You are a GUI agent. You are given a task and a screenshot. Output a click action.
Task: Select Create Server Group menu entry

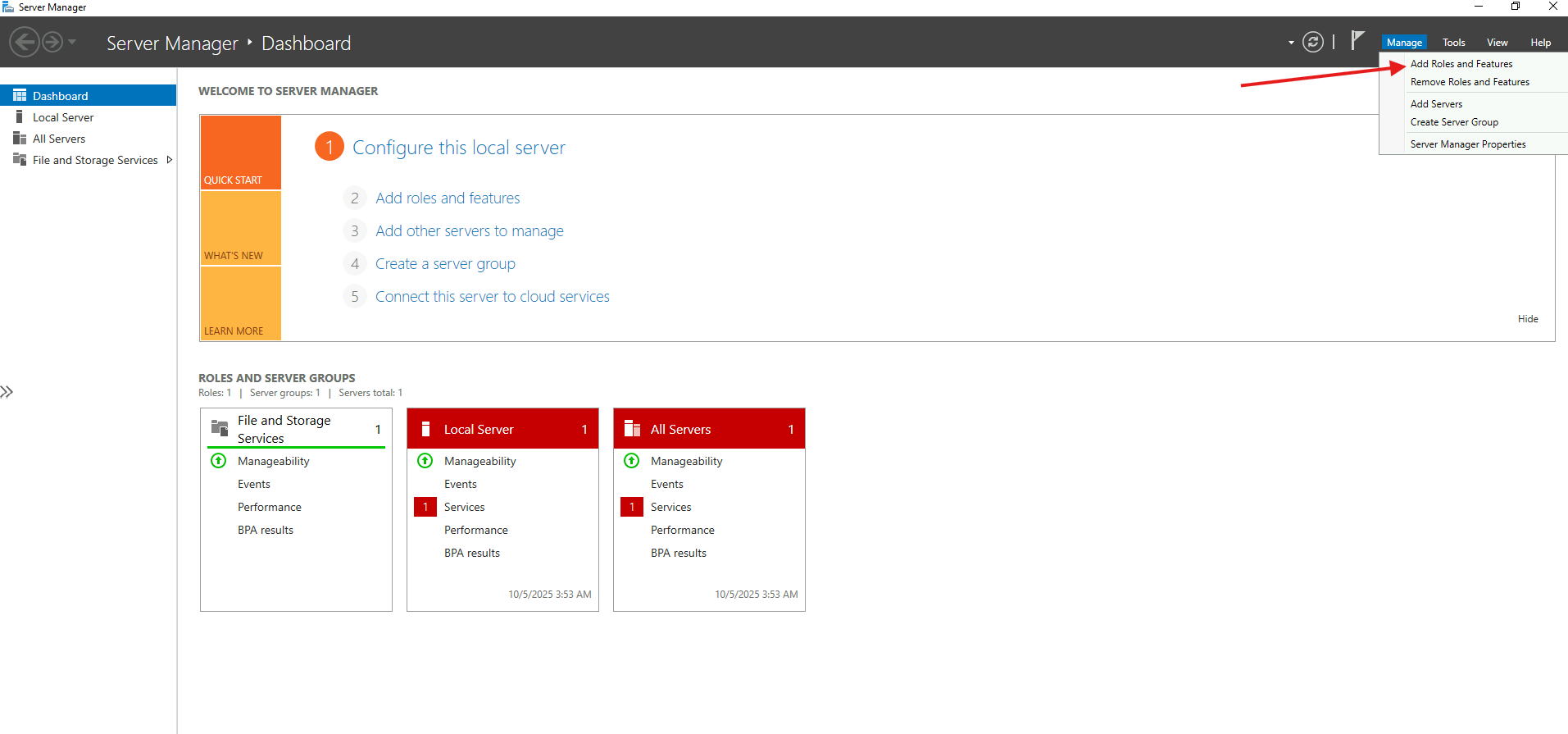point(1454,122)
